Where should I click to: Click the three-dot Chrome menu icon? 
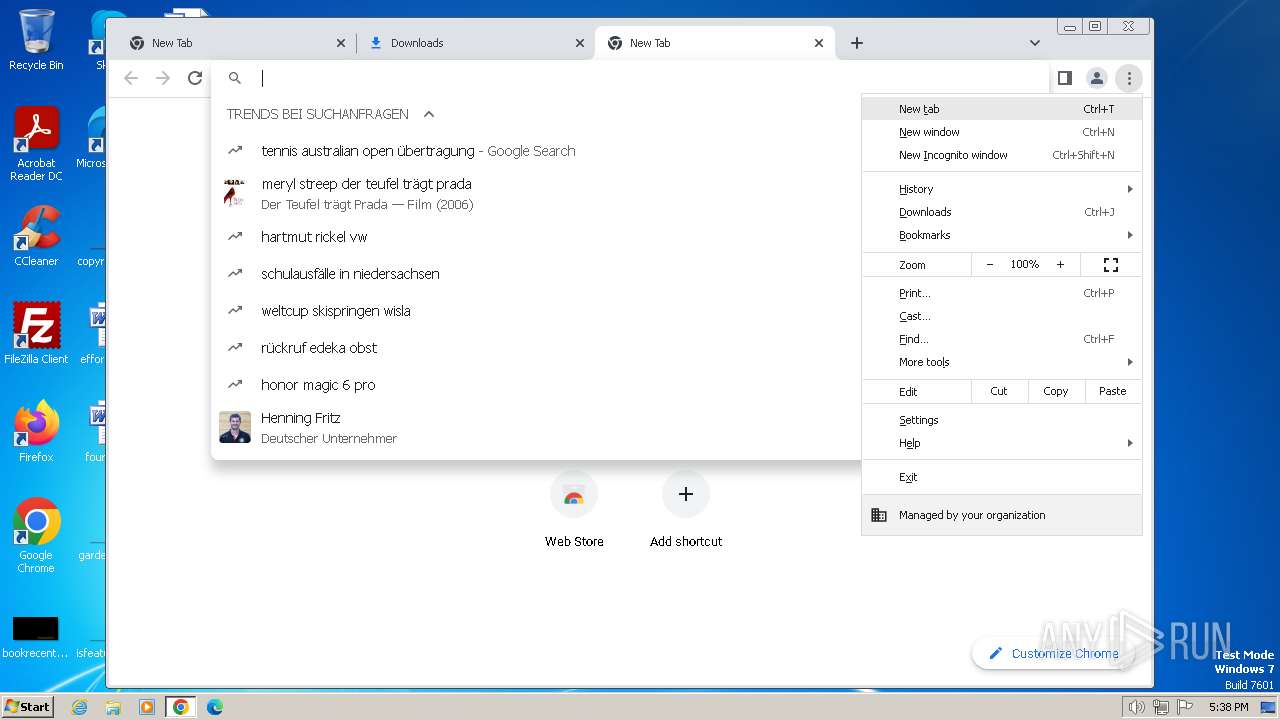[1129, 78]
